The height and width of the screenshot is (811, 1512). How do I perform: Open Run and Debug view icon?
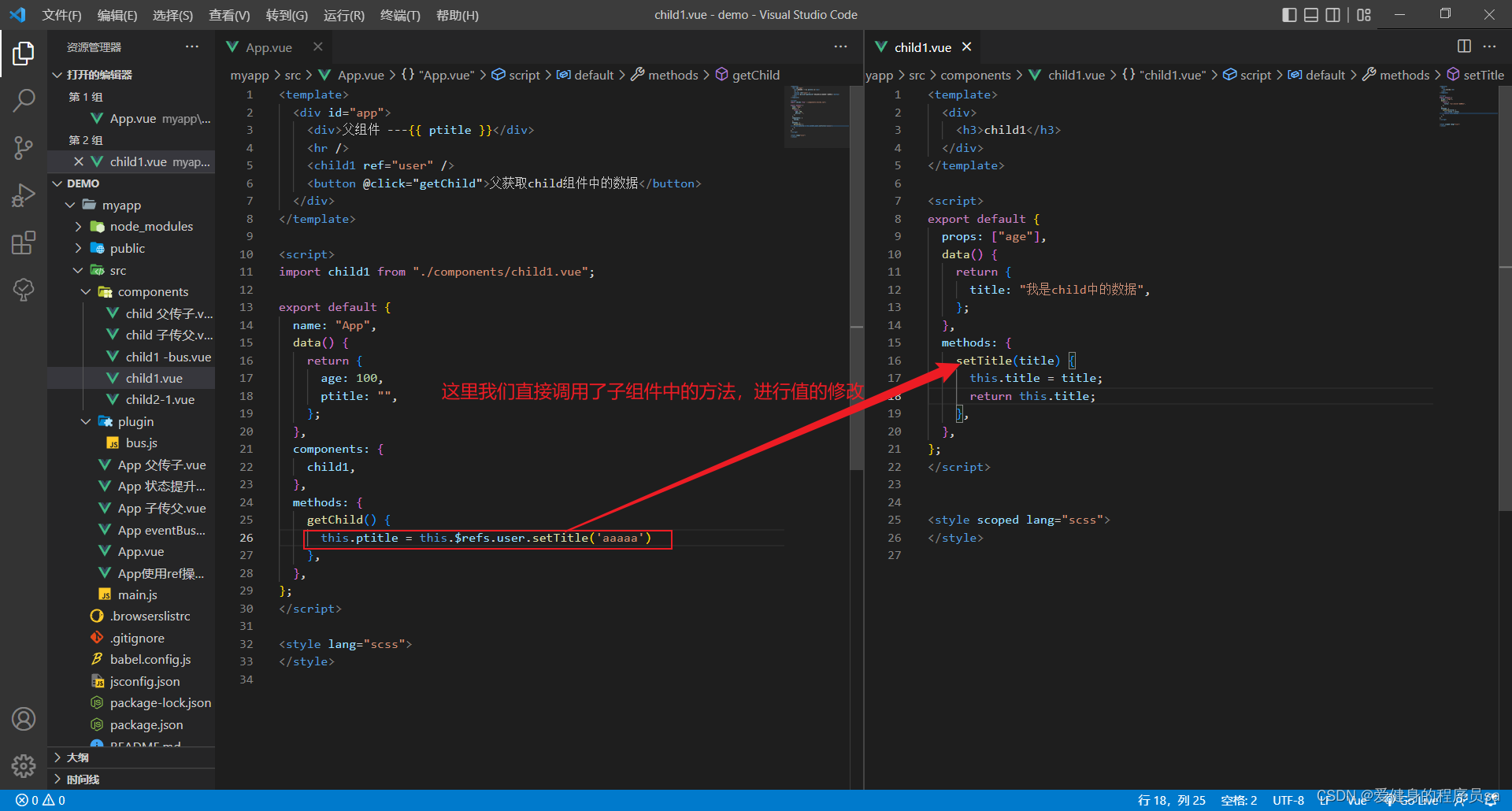click(x=24, y=195)
